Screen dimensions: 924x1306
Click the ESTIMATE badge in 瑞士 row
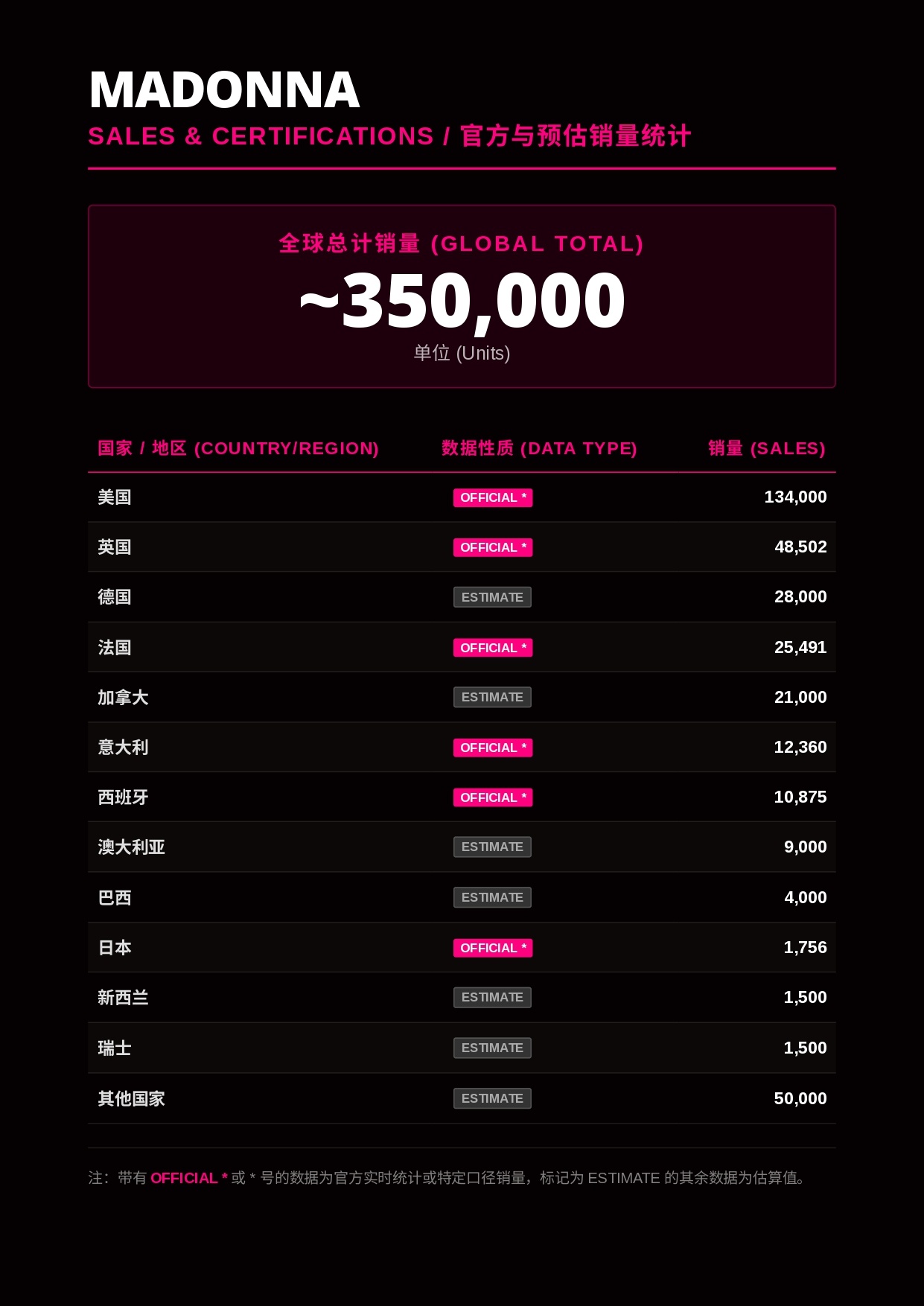[x=492, y=1048]
